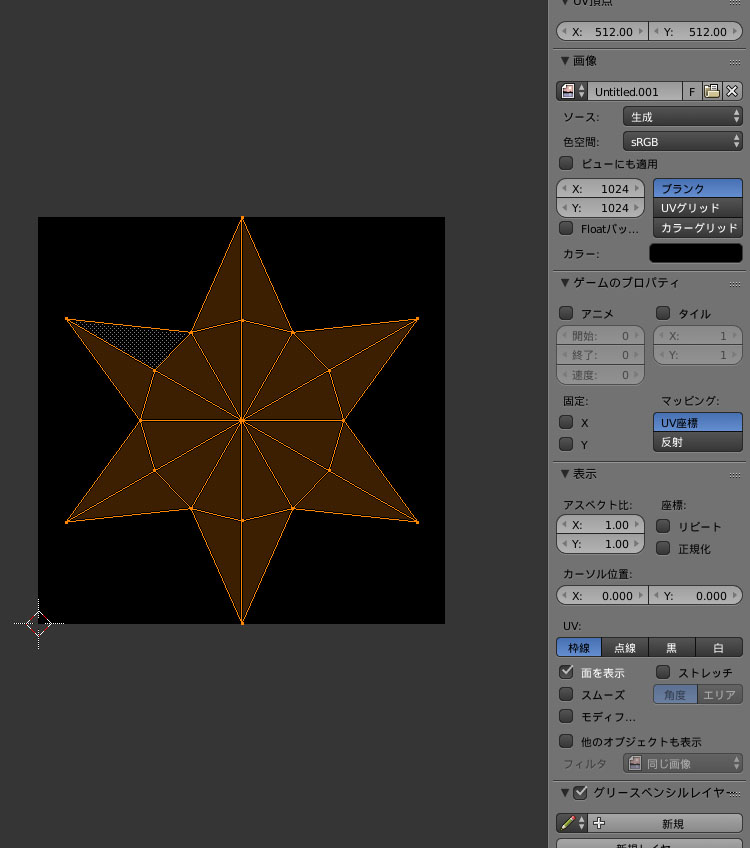Click UV vertex Y 512.00 field
The image size is (750, 848).
tap(696, 31)
